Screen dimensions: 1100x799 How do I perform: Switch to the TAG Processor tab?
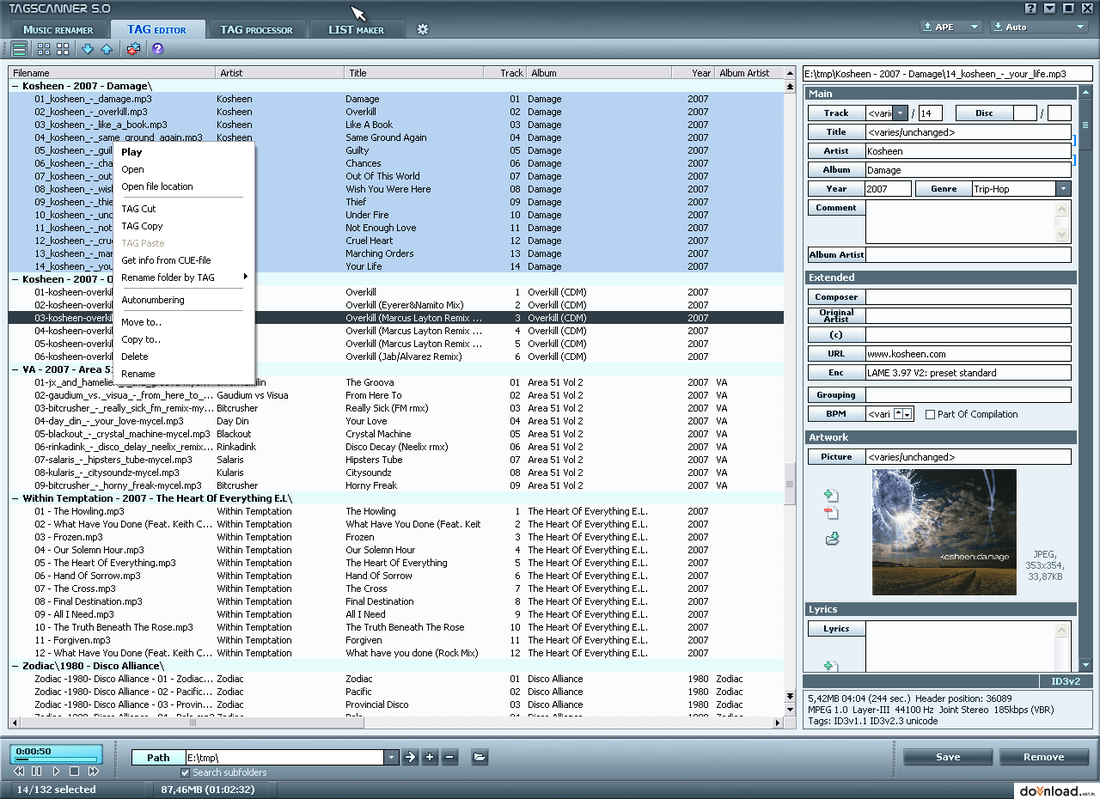[256, 30]
